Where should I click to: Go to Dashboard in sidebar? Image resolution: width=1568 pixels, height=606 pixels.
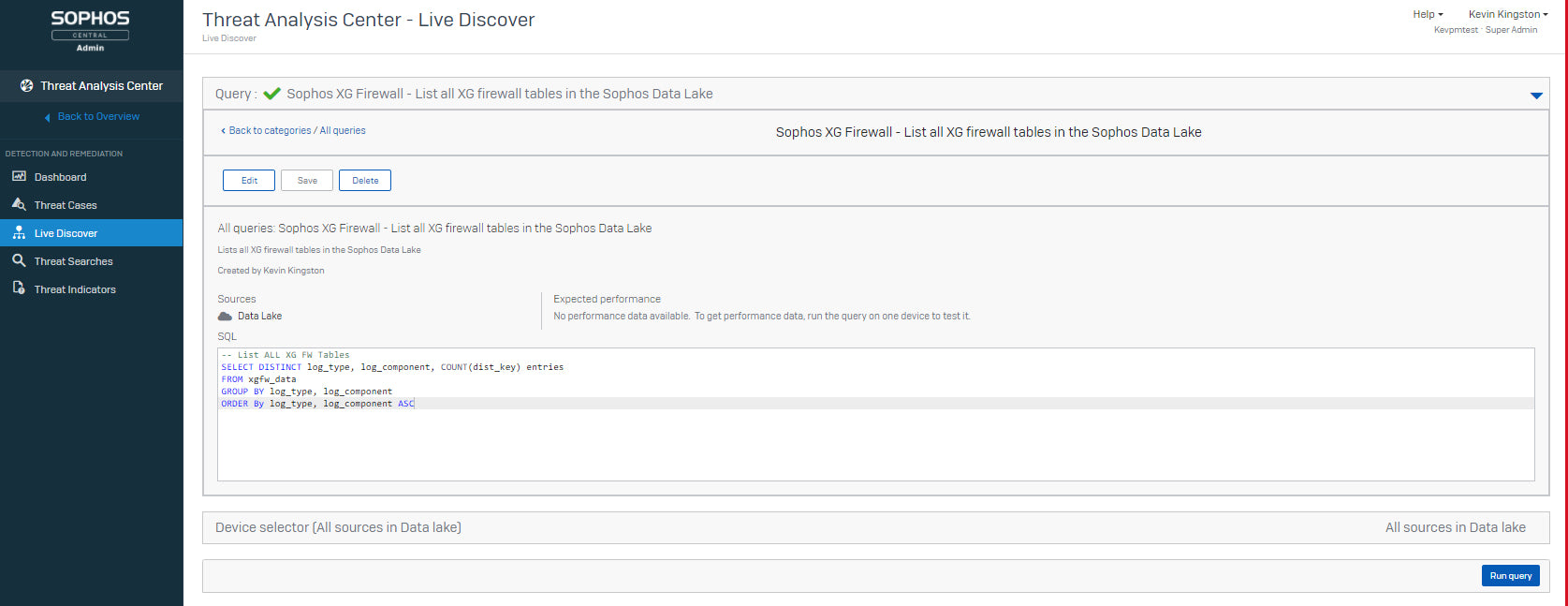pyautogui.click(x=92, y=177)
